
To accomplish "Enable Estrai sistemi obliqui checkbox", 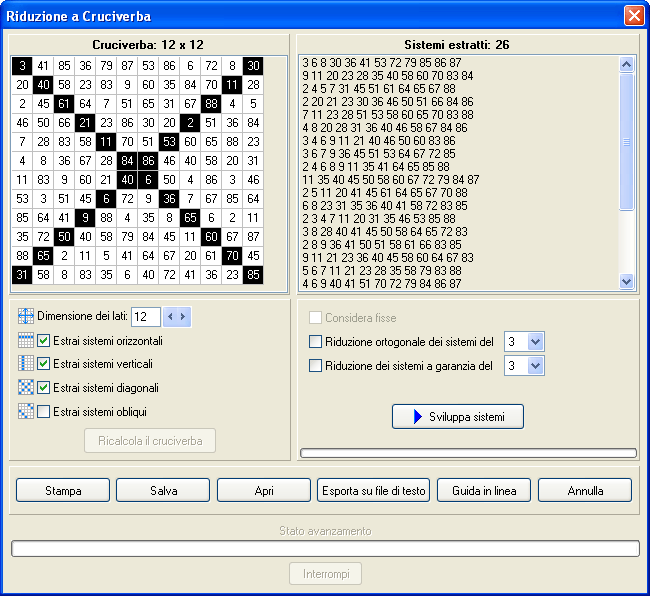I will pyautogui.click(x=44, y=411).
